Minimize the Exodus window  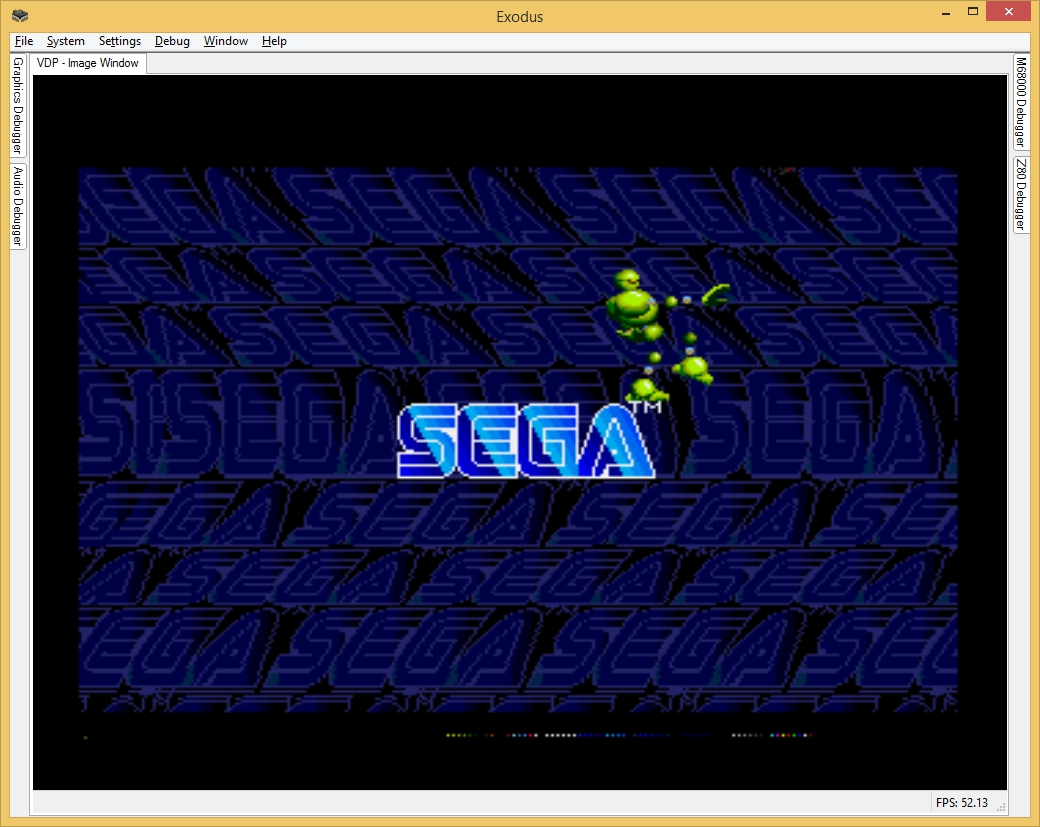pyautogui.click(x=942, y=12)
